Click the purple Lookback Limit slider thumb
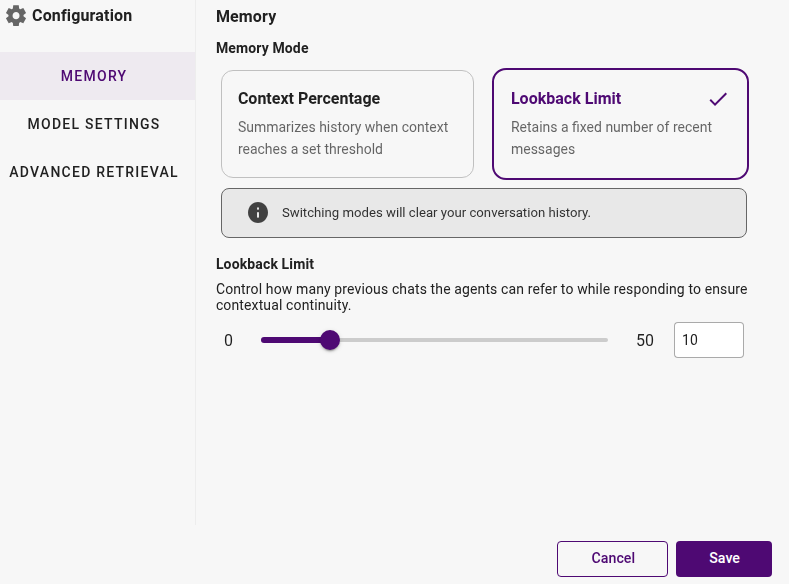The width and height of the screenshot is (789, 584). click(330, 340)
